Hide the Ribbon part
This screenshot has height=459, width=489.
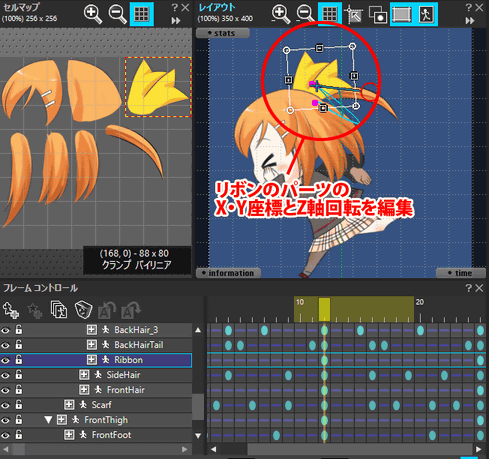pyautogui.click(x=5, y=360)
